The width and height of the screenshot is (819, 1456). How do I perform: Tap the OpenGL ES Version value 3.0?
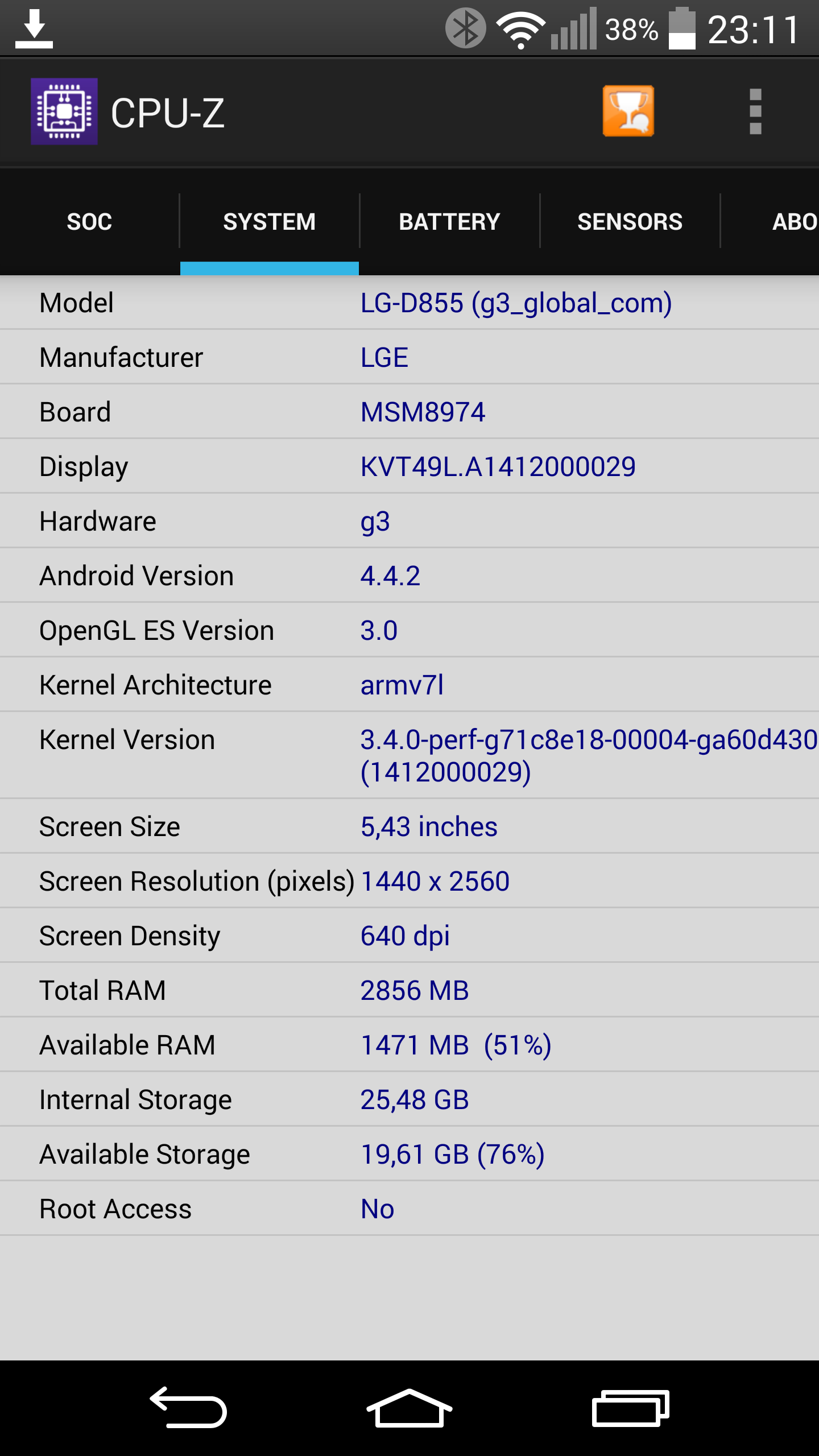pyautogui.click(x=379, y=631)
